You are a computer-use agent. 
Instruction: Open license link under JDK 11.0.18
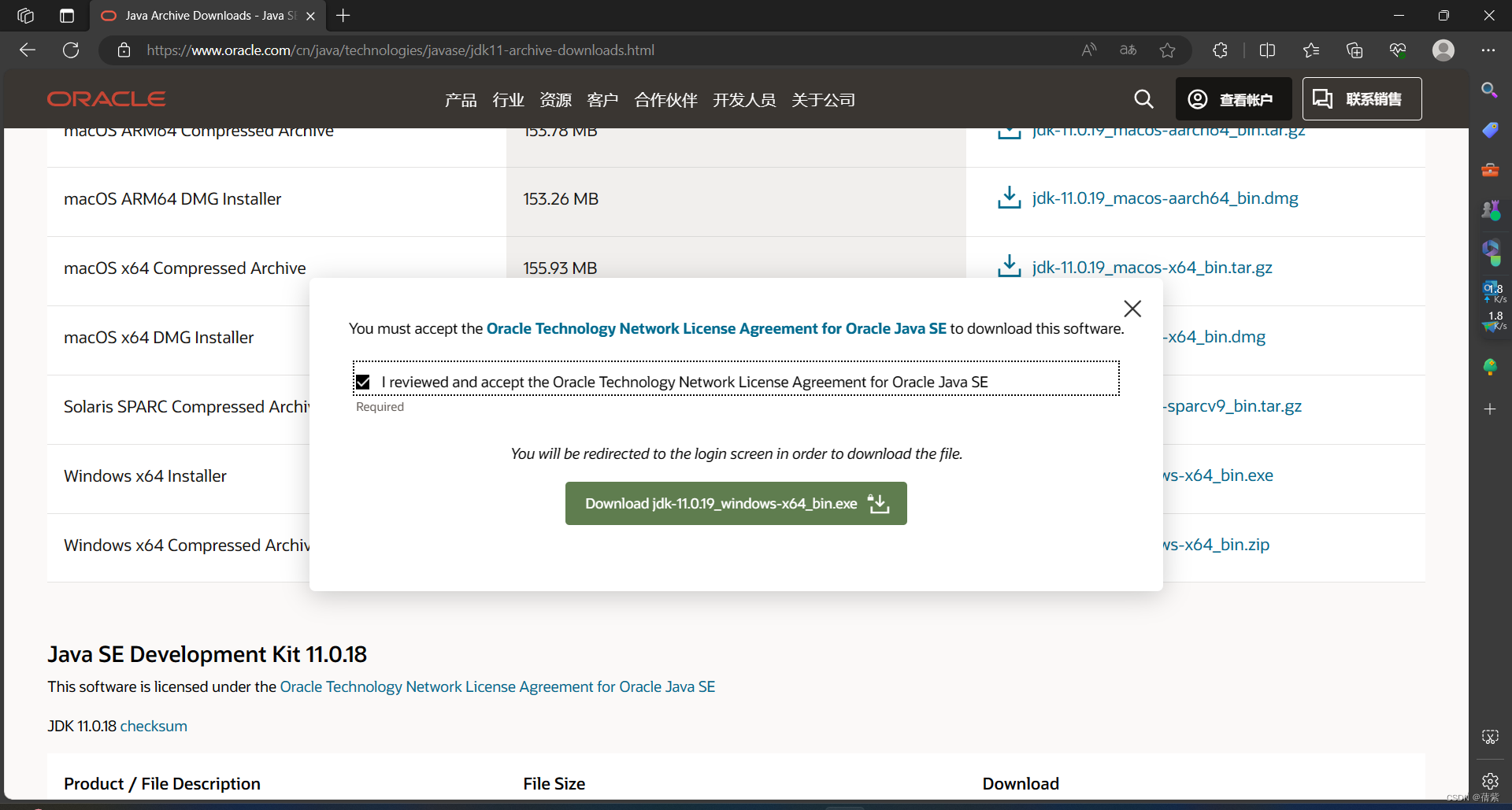(498, 686)
